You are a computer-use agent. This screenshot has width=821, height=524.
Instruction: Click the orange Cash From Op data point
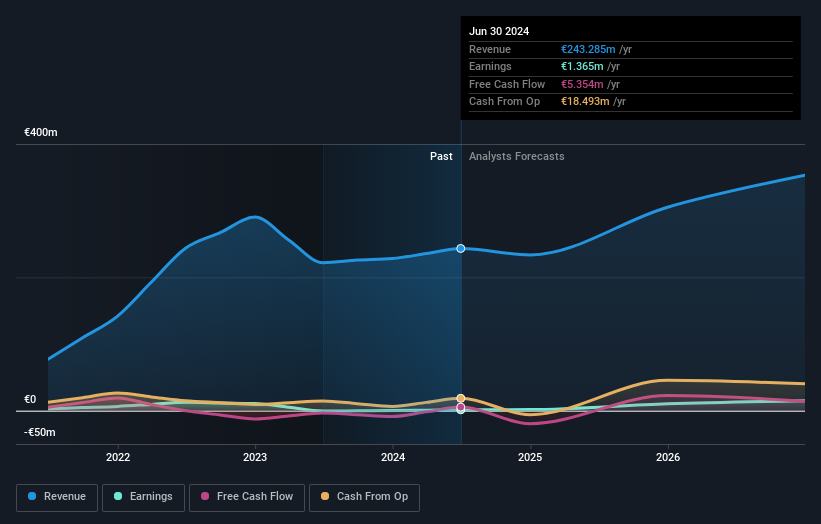tap(461, 398)
